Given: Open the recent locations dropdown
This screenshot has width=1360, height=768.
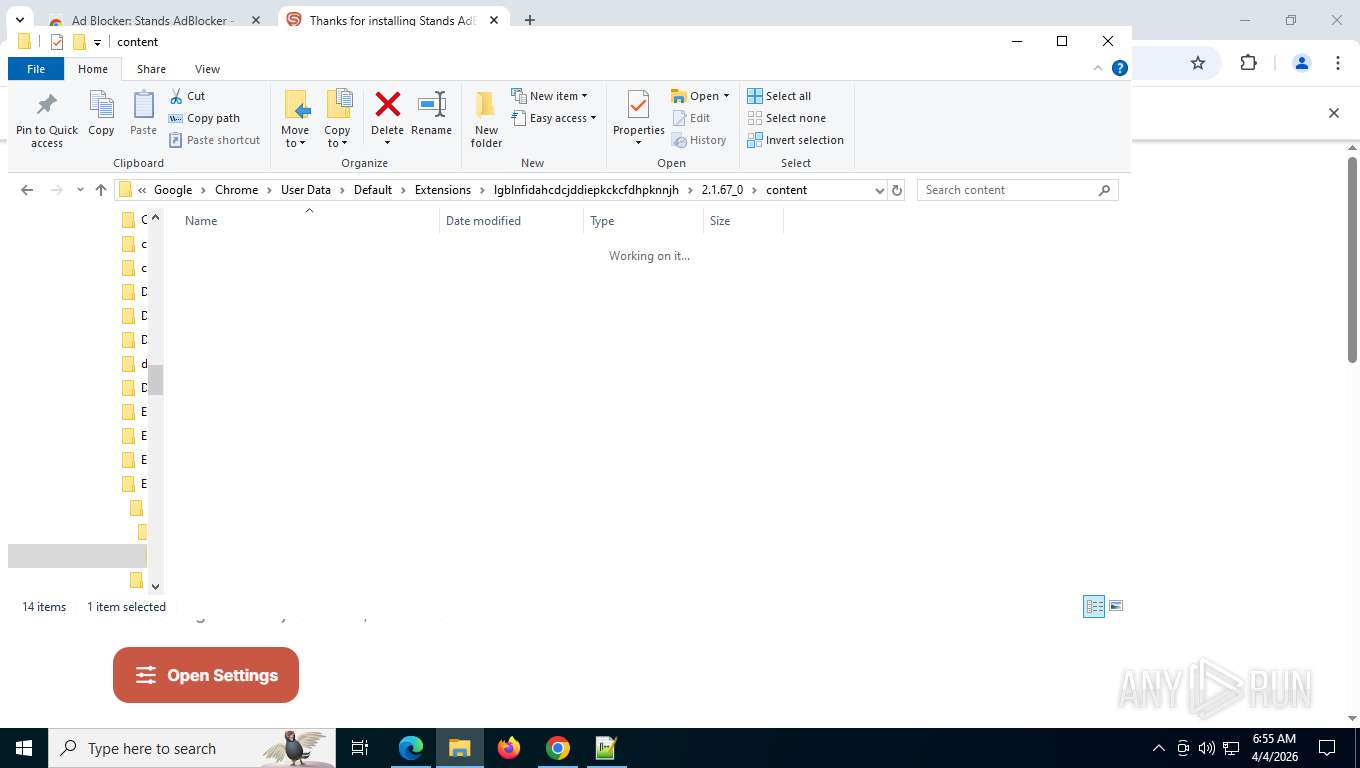Looking at the screenshot, I should click(80, 190).
